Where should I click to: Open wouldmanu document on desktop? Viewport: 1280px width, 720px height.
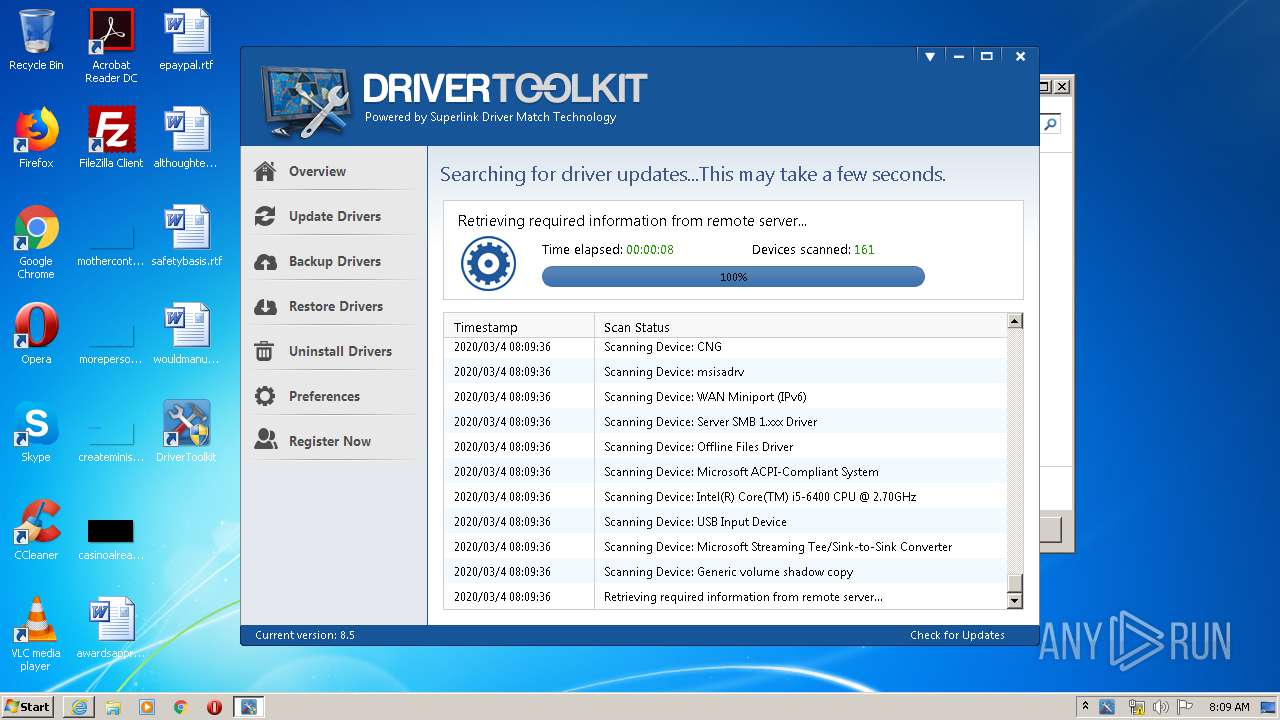pos(186,334)
